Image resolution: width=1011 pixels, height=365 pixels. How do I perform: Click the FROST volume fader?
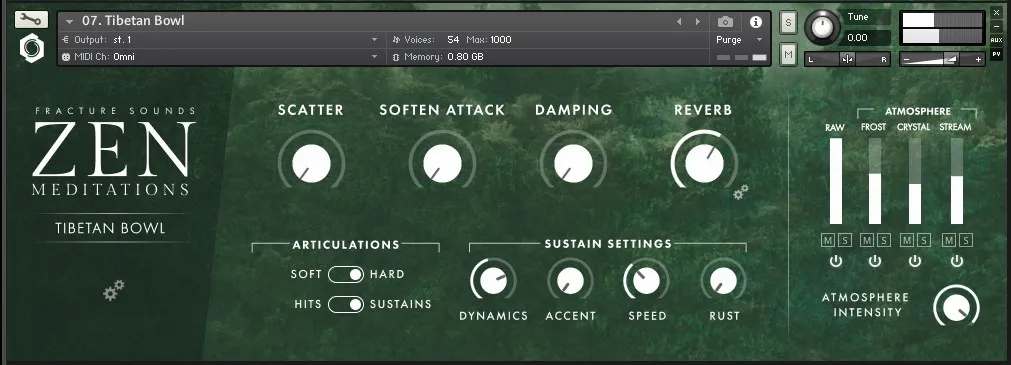[875, 181]
